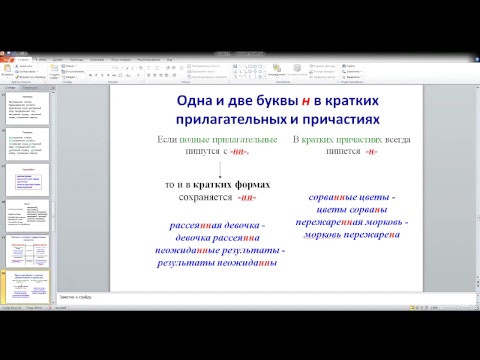Open the Показ слайдов ribbon tab

pos(121,60)
